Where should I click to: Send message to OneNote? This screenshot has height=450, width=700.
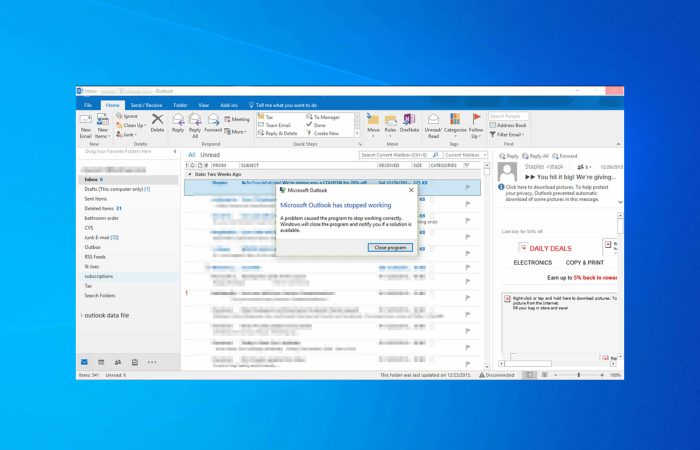[409, 123]
